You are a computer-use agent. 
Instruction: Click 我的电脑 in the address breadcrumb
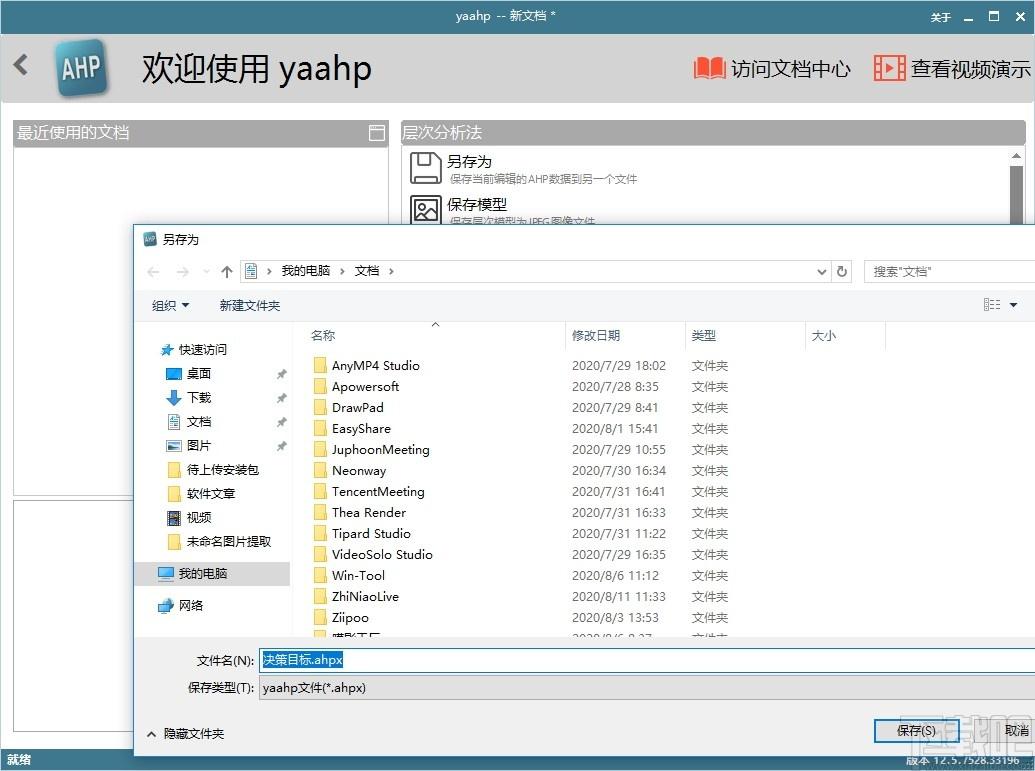(x=306, y=271)
